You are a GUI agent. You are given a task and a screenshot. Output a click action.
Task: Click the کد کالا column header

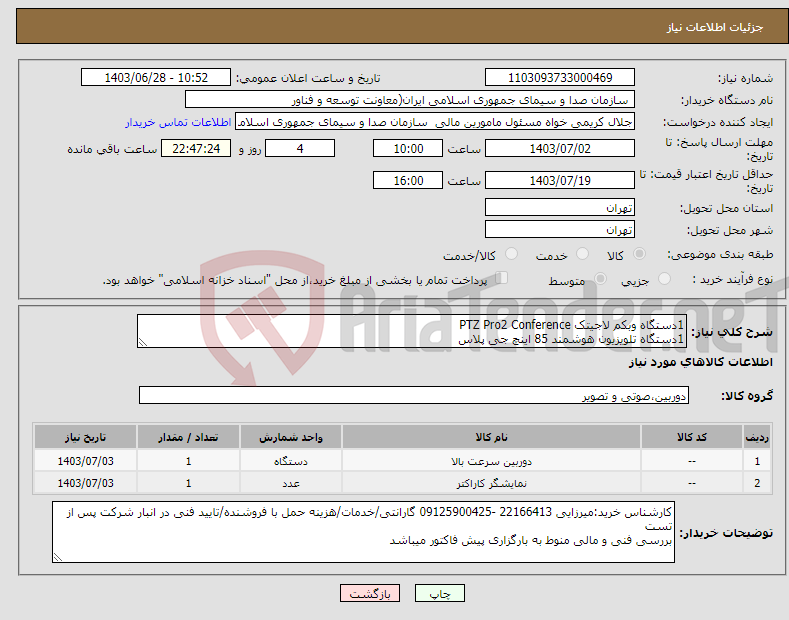pyautogui.click(x=692, y=437)
